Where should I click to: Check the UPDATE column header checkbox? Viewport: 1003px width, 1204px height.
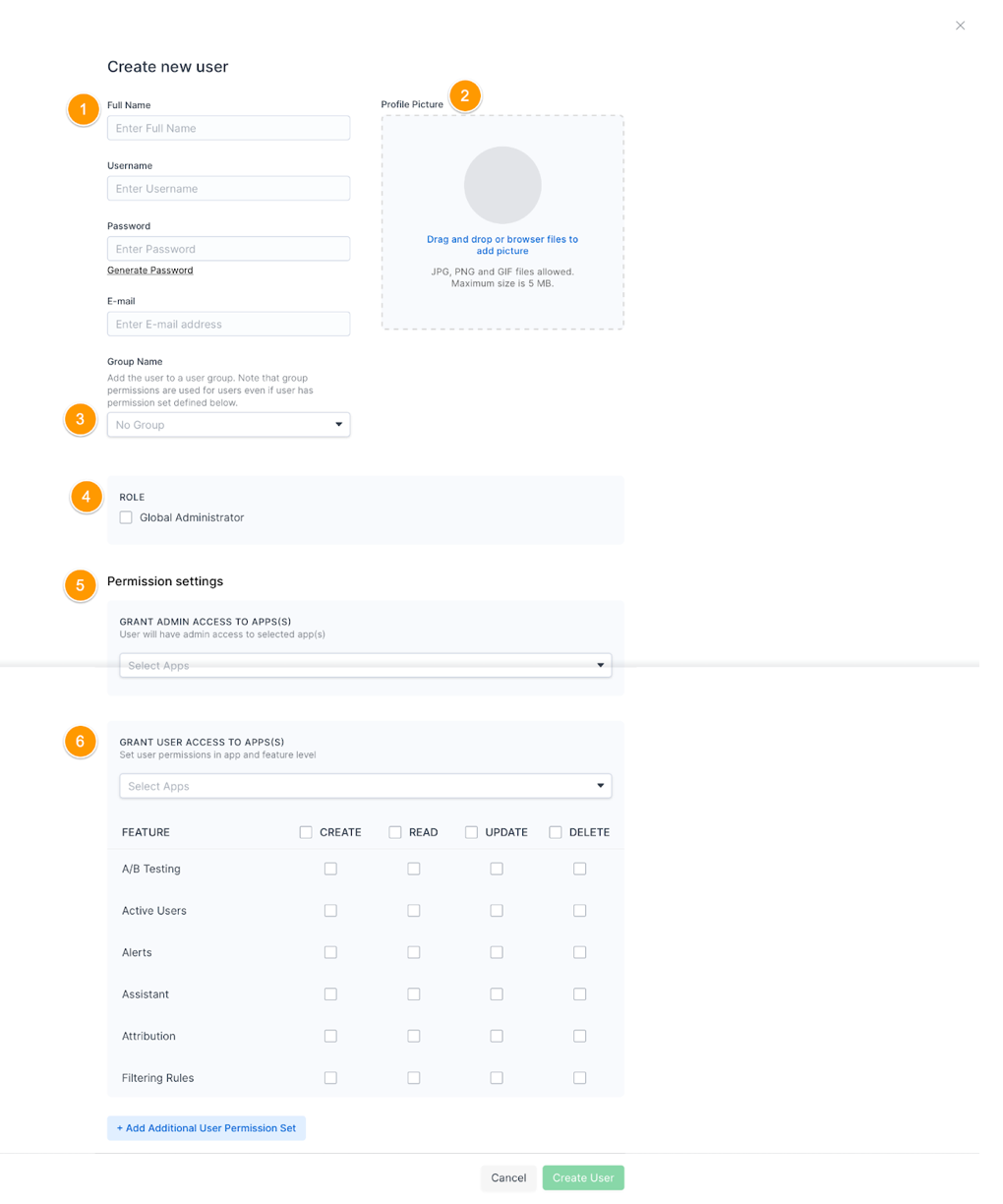tap(471, 832)
